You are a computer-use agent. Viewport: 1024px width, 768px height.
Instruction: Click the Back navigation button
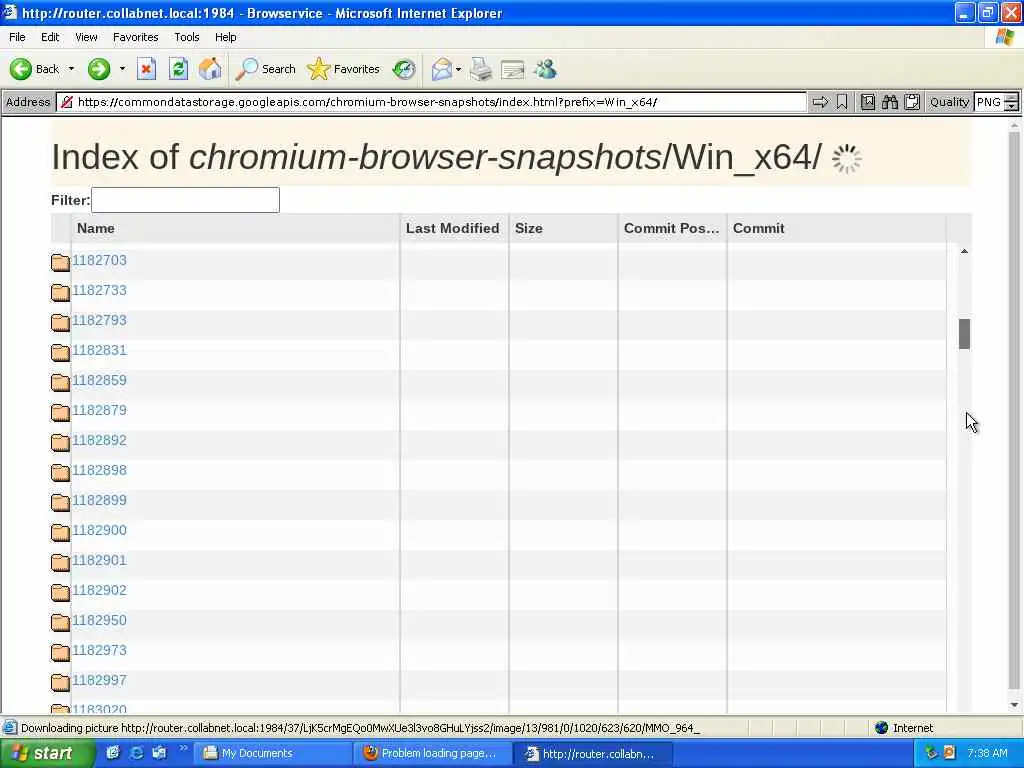[x=34, y=69]
